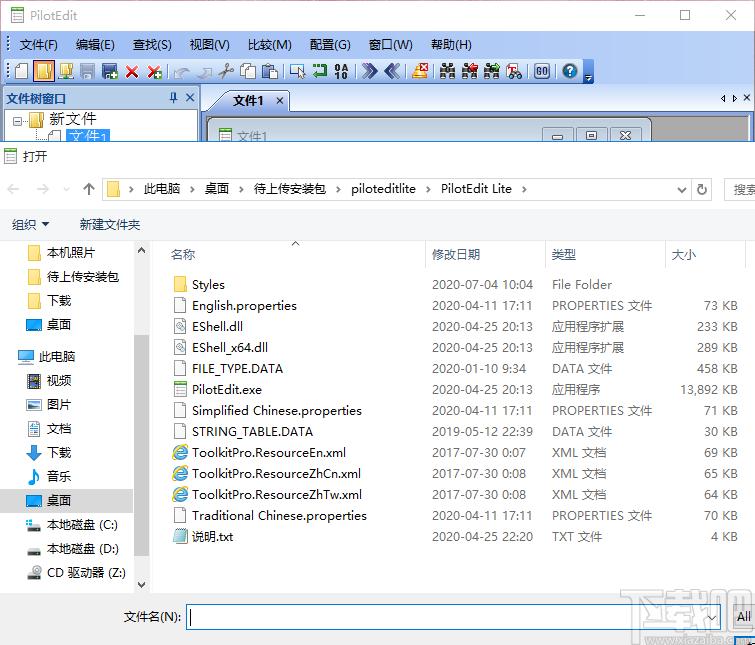The width and height of the screenshot is (755, 645).
Task: Click the highlighted Open File toolbar icon
Action: tap(43, 71)
